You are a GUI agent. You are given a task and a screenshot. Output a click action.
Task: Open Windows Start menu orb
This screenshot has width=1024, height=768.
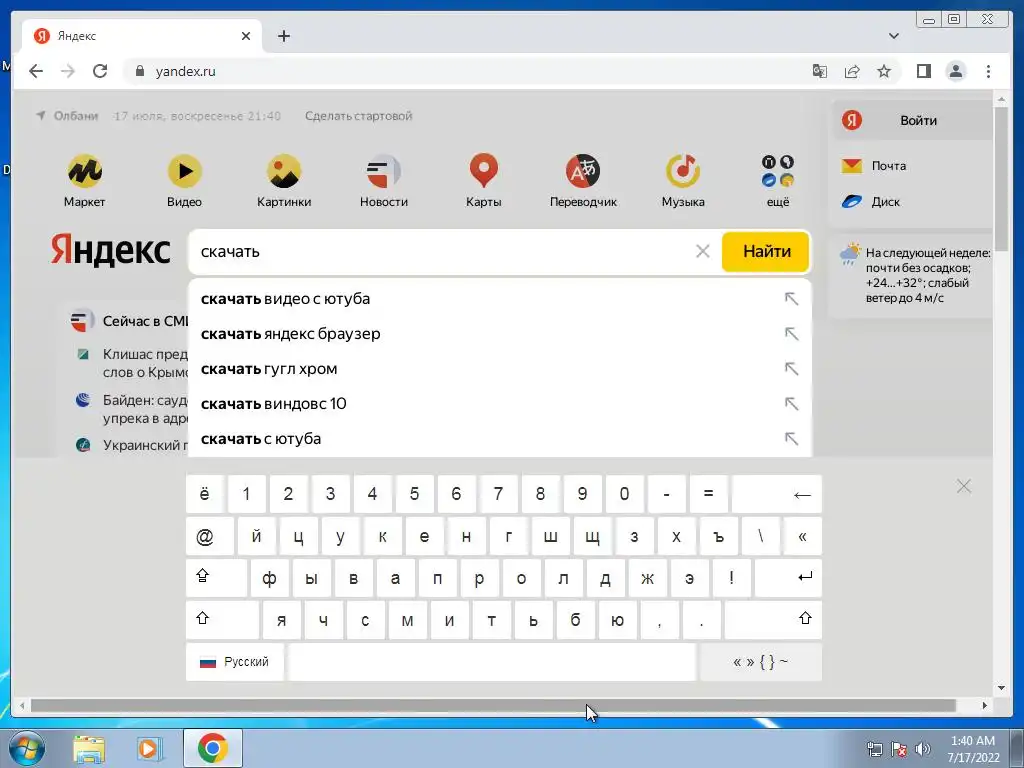(26, 748)
